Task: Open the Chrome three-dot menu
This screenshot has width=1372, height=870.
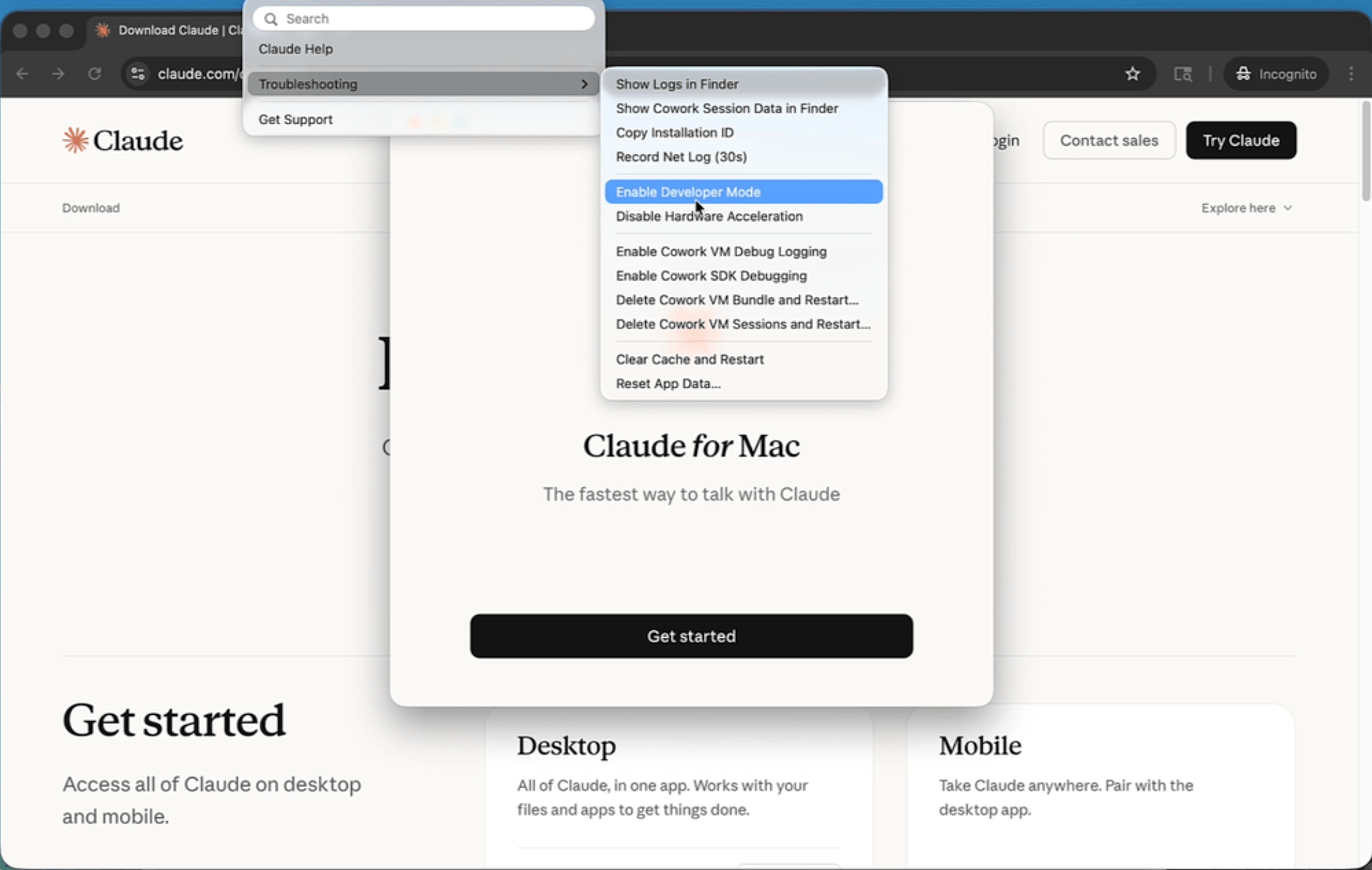Action: click(1351, 74)
